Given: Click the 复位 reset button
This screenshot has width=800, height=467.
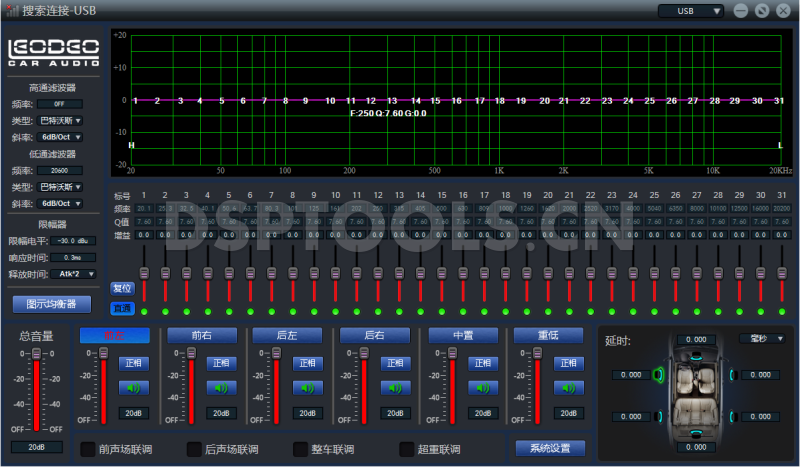Looking at the screenshot, I should pyautogui.click(x=122, y=288).
